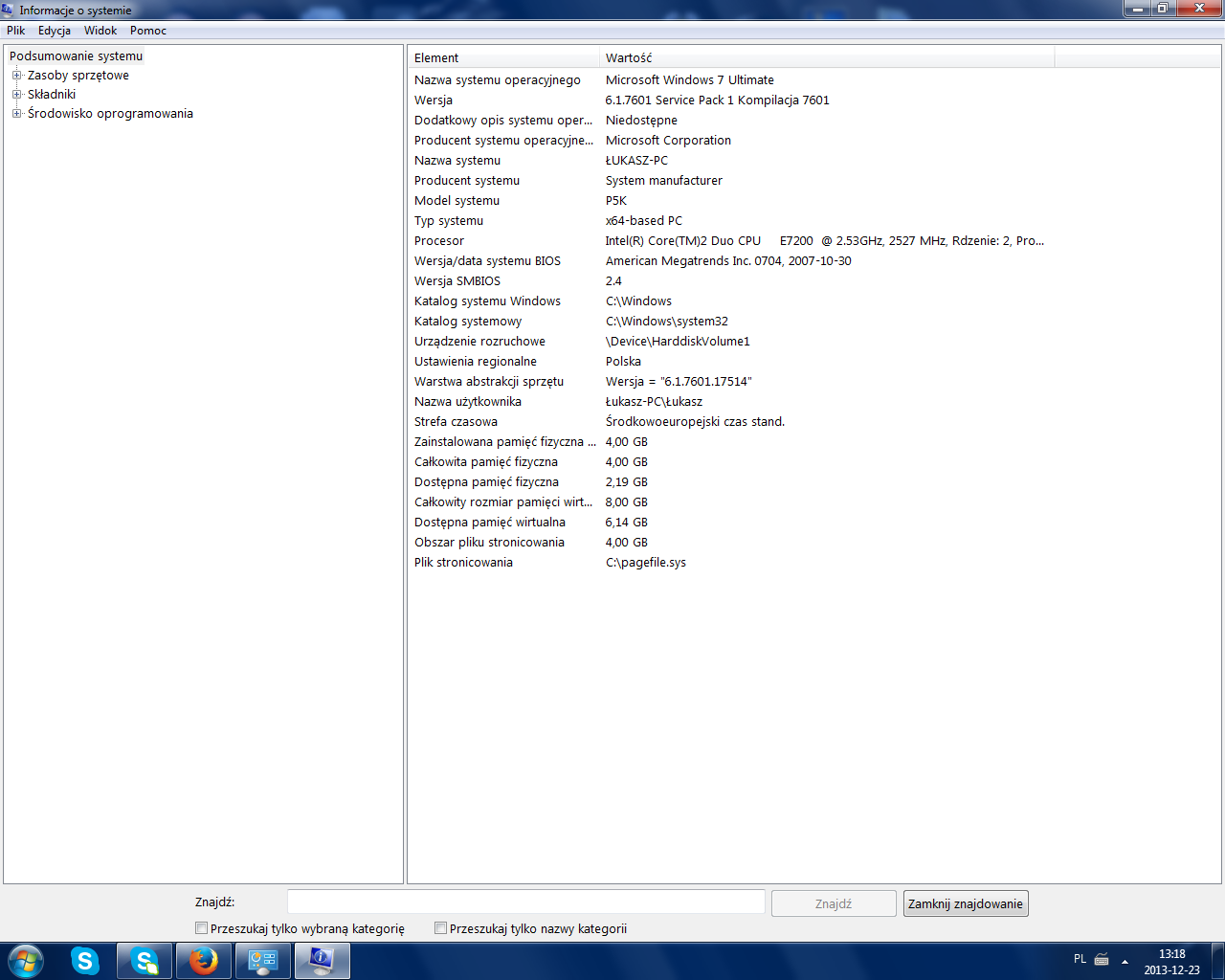Select the 'Nazwa użytkownika' row label
Screen dimensions: 1225x980
pos(468,401)
